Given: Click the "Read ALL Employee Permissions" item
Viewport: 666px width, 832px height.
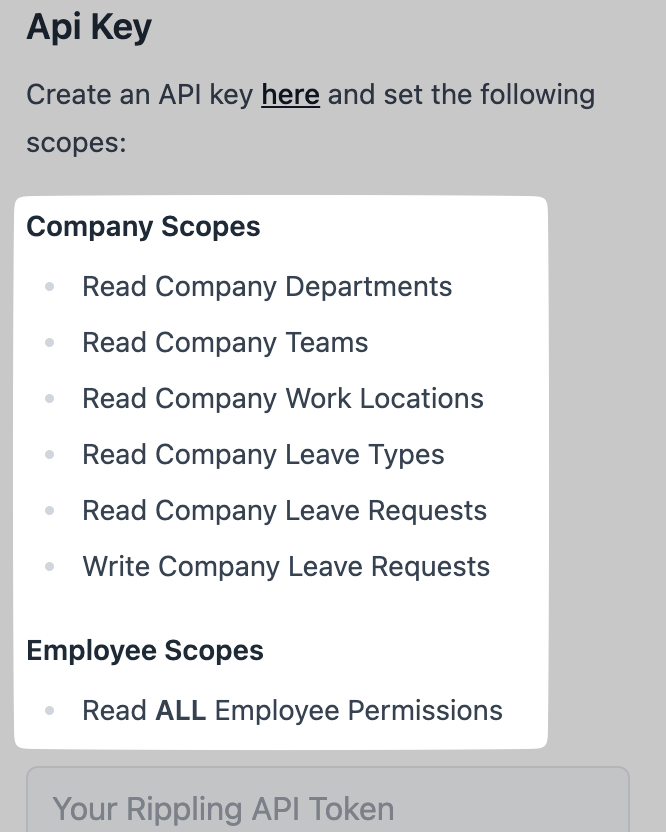Looking at the screenshot, I should click(292, 710).
